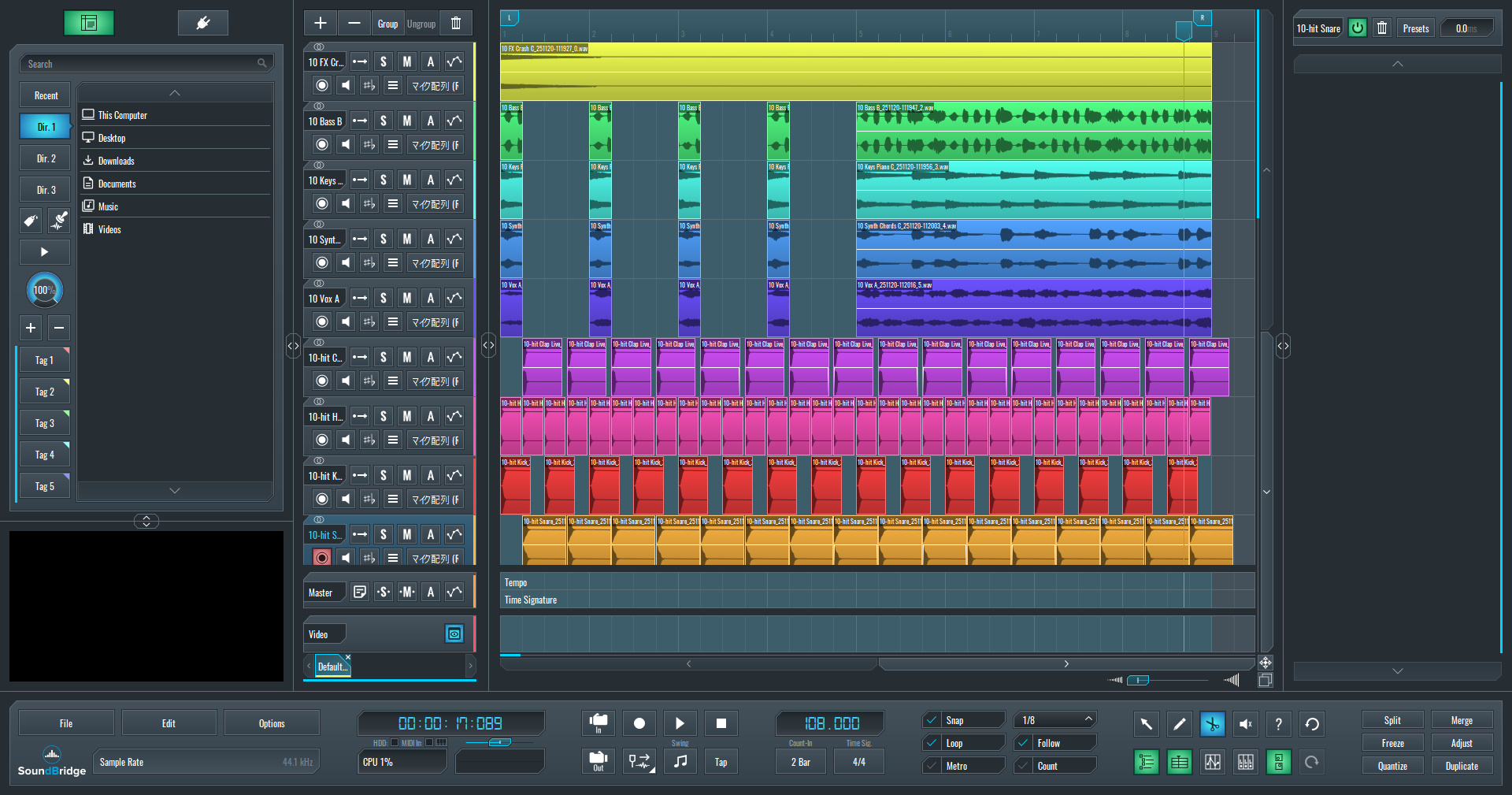Click the horizontal zoom slider handle
This screenshot has width=1512, height=795.
click(1137, 680)
